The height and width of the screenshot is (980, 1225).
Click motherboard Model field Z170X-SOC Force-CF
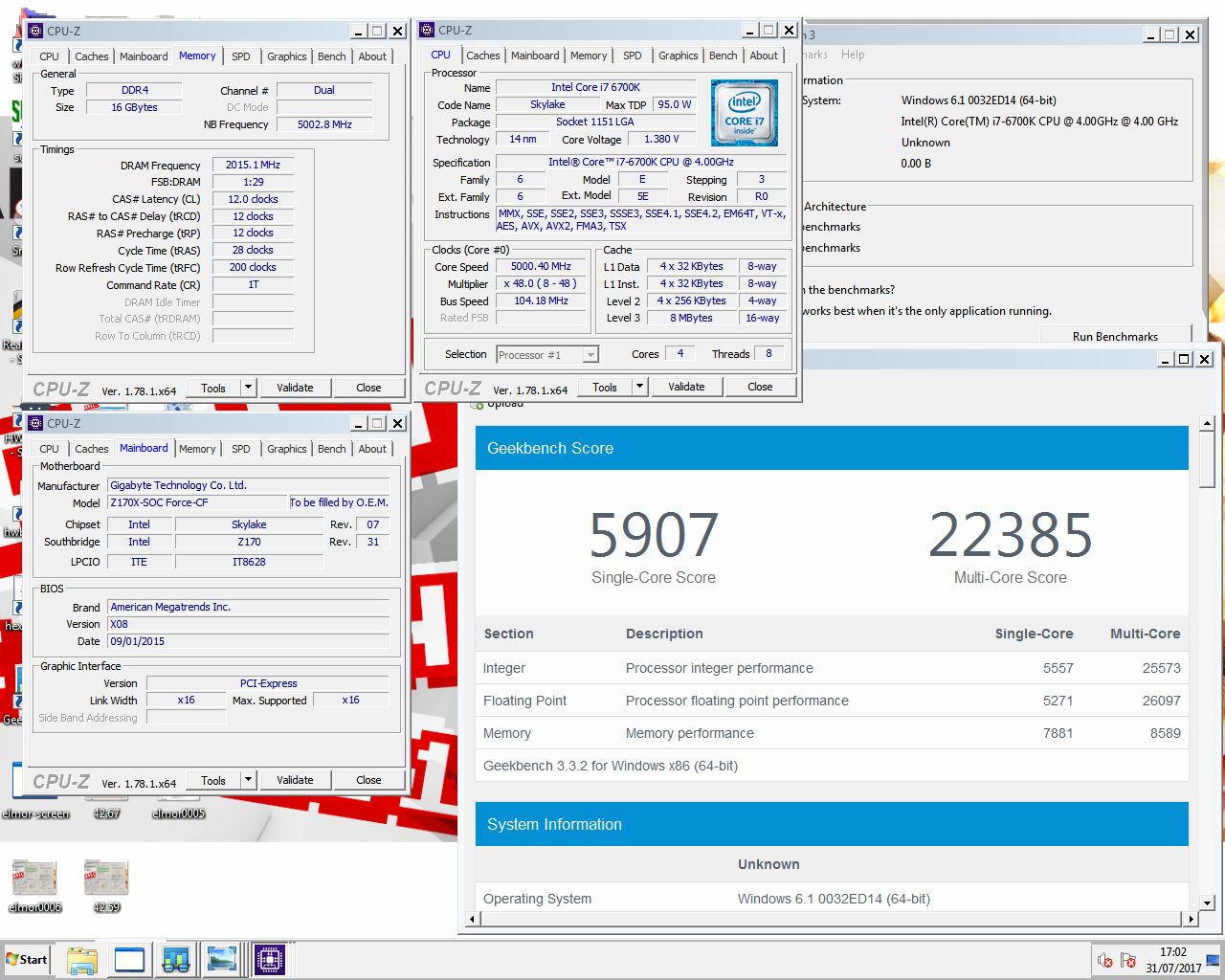[x=197, y=502]
